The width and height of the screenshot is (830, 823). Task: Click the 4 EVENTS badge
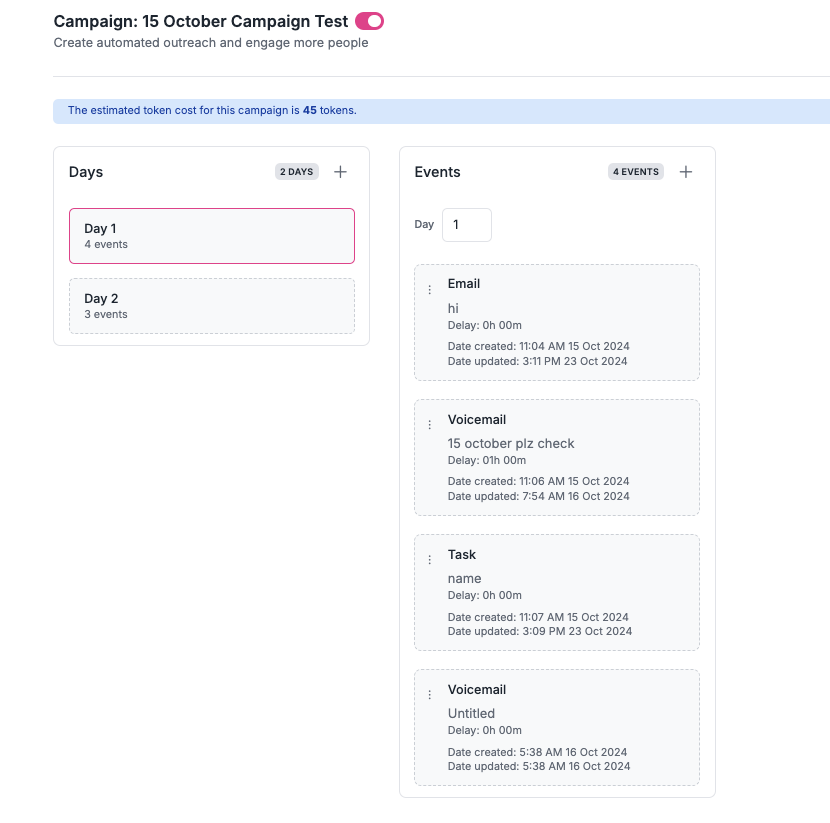point(636,171)
